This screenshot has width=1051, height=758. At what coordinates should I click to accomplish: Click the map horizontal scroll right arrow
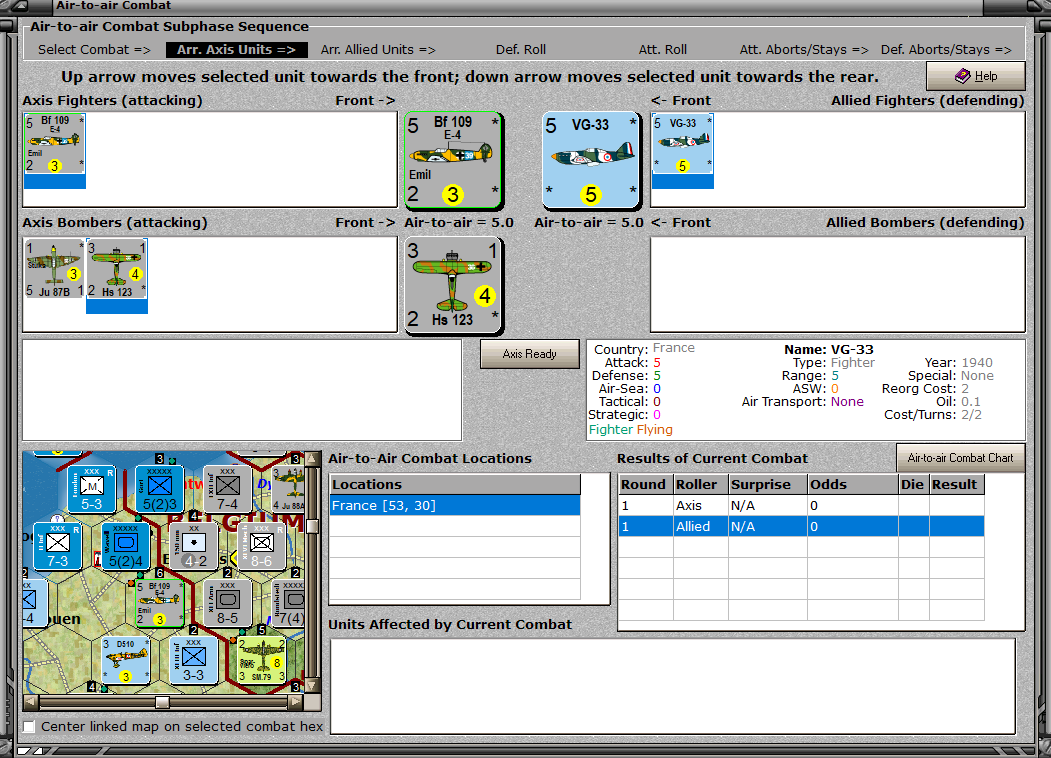(296, 702)
